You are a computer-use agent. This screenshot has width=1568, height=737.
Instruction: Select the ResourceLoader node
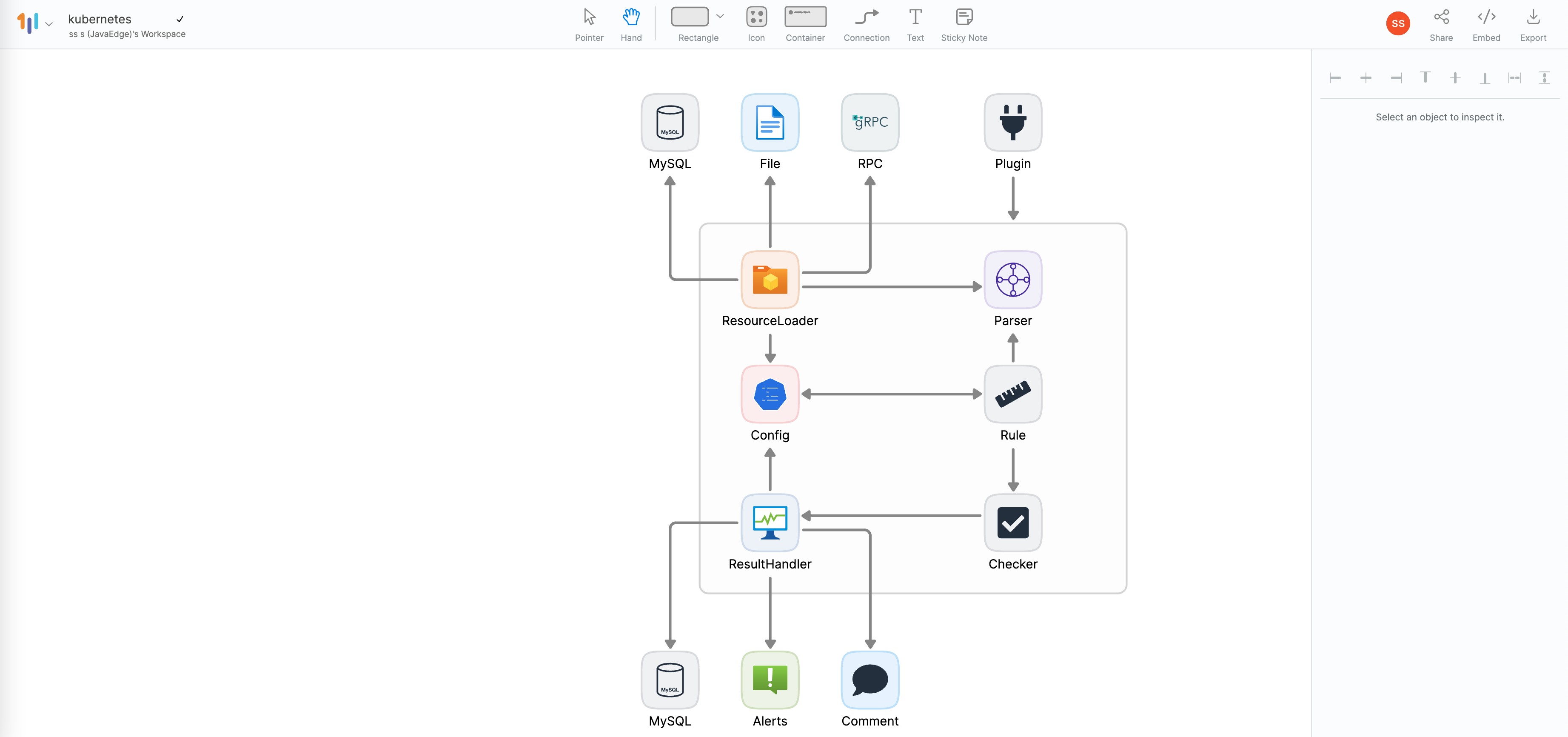(770, 280)
